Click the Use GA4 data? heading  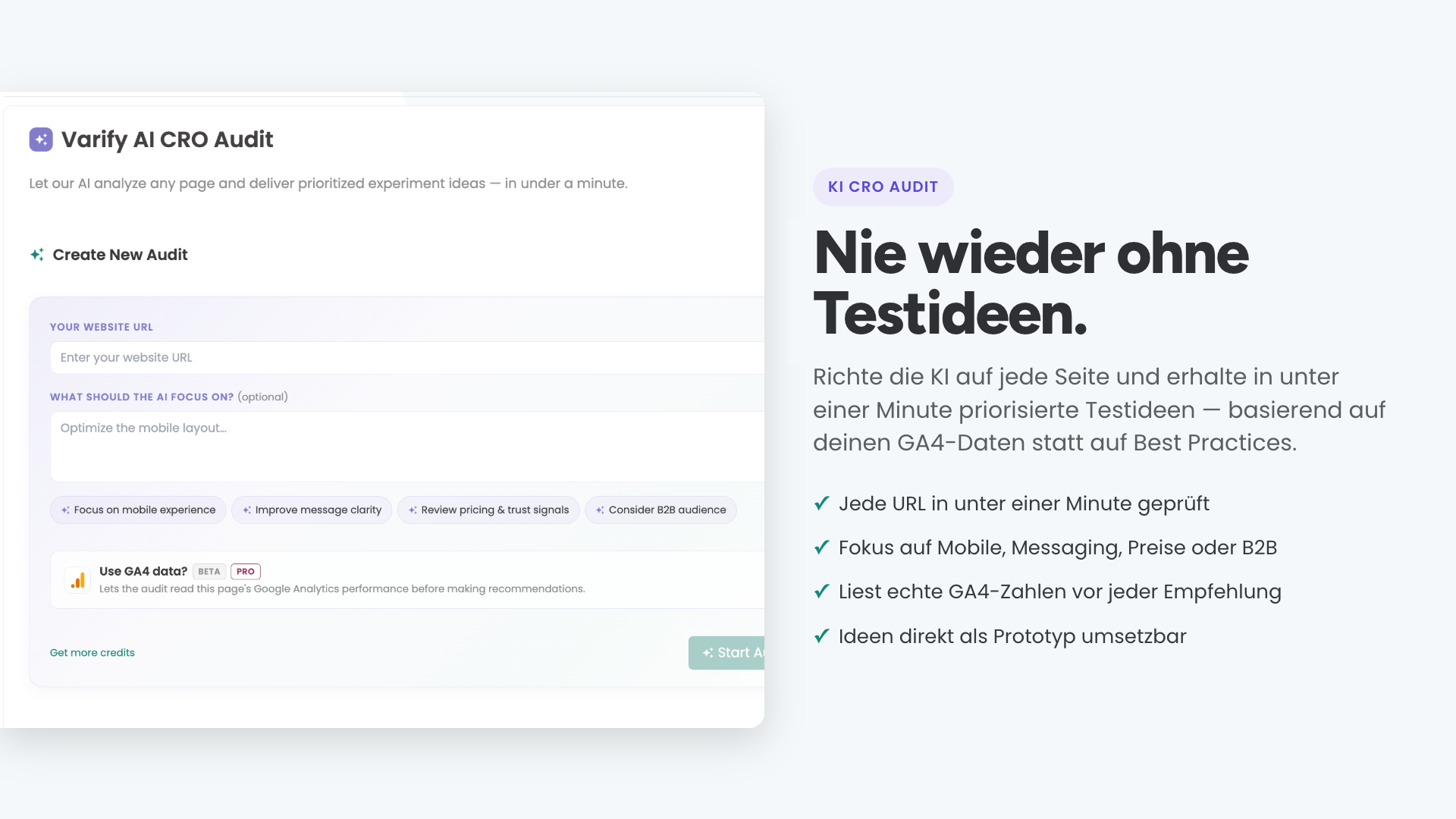click(x=143, y=572)
